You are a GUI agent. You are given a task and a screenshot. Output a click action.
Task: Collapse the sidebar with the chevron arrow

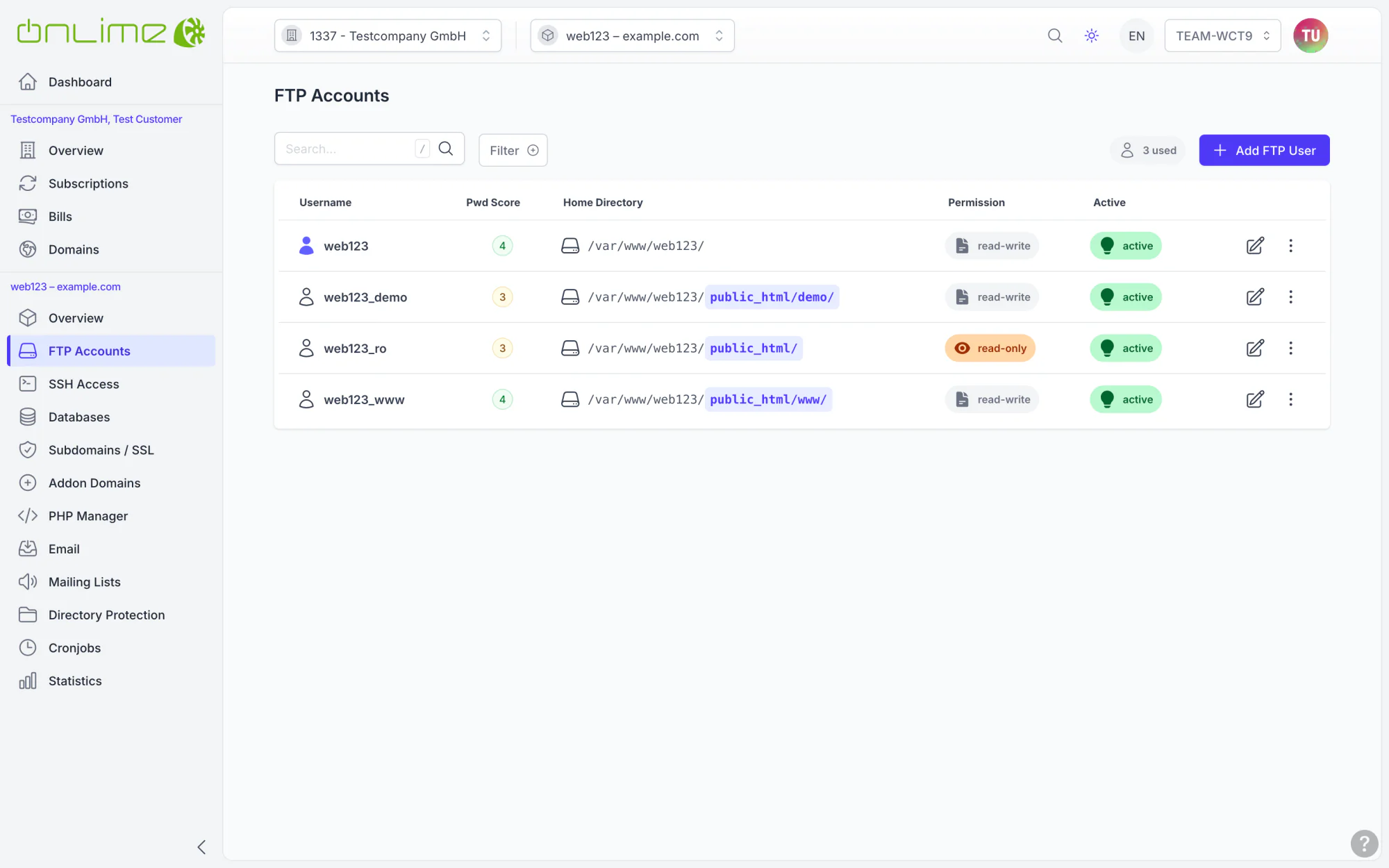click(x=201, y=847)
